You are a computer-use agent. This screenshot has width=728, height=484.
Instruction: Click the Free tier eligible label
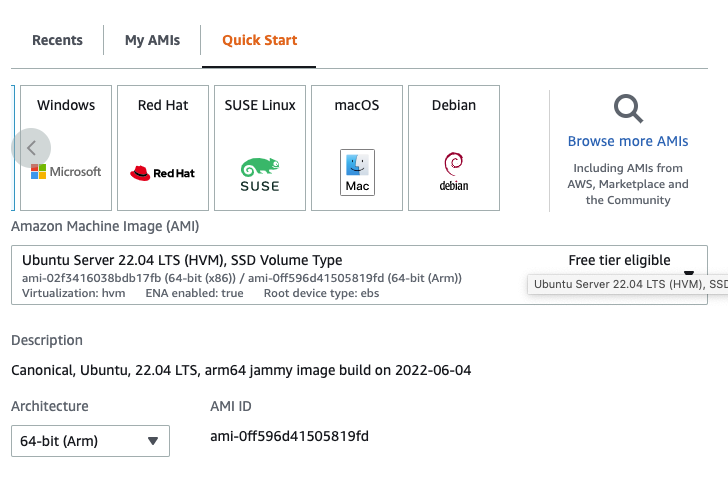click(x=619, y=260)
